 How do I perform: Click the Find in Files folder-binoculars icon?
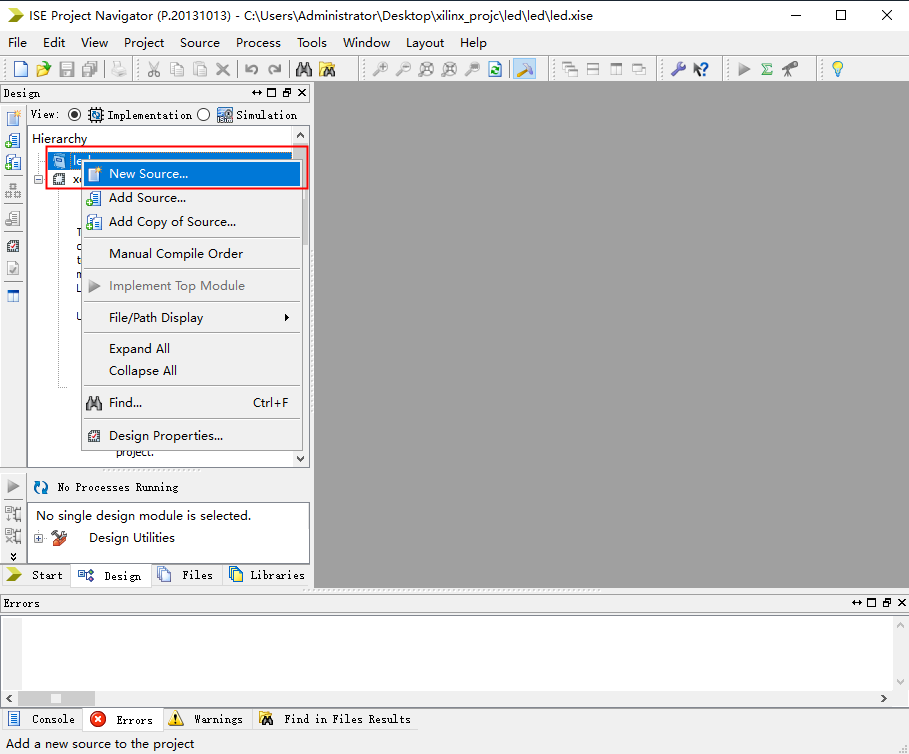[327, 69]
